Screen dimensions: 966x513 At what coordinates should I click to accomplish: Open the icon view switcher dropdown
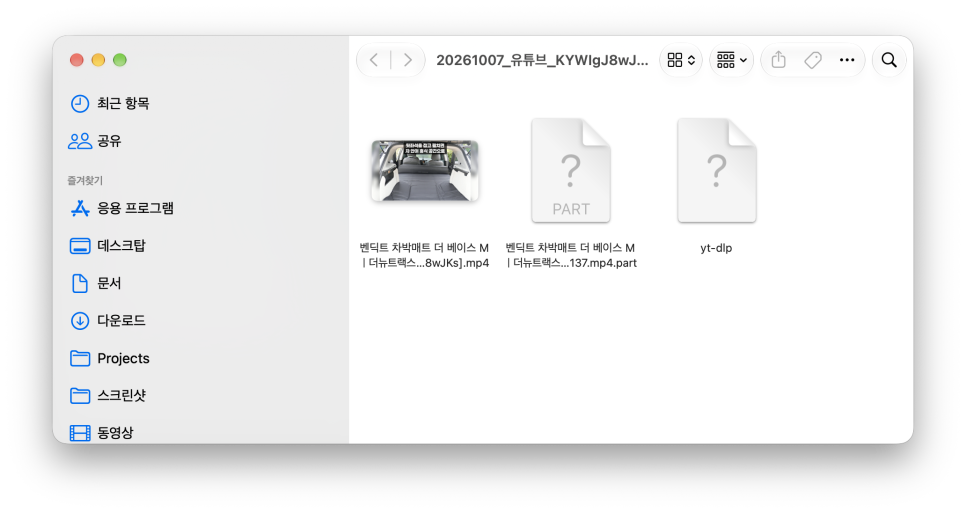[x=681, y=60]
